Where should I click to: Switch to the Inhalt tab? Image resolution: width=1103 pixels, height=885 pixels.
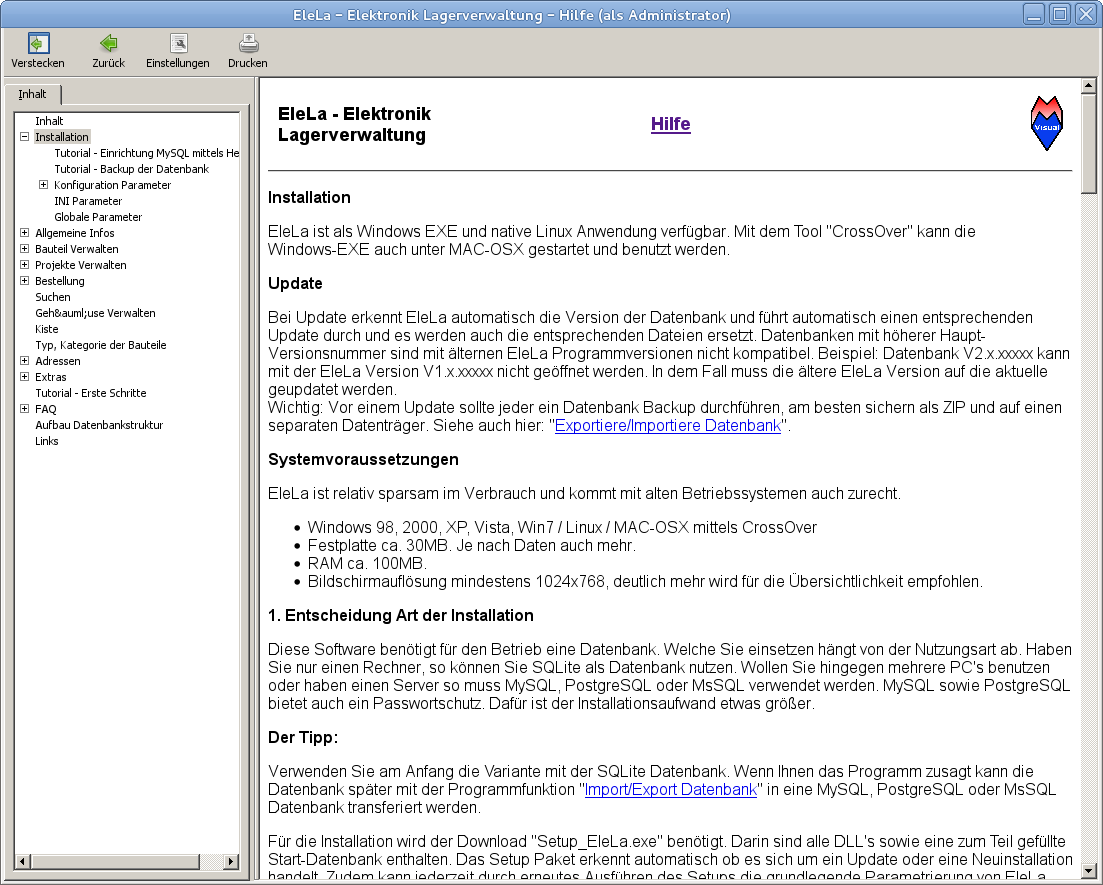pyautogui.click(x=32, y=94)
